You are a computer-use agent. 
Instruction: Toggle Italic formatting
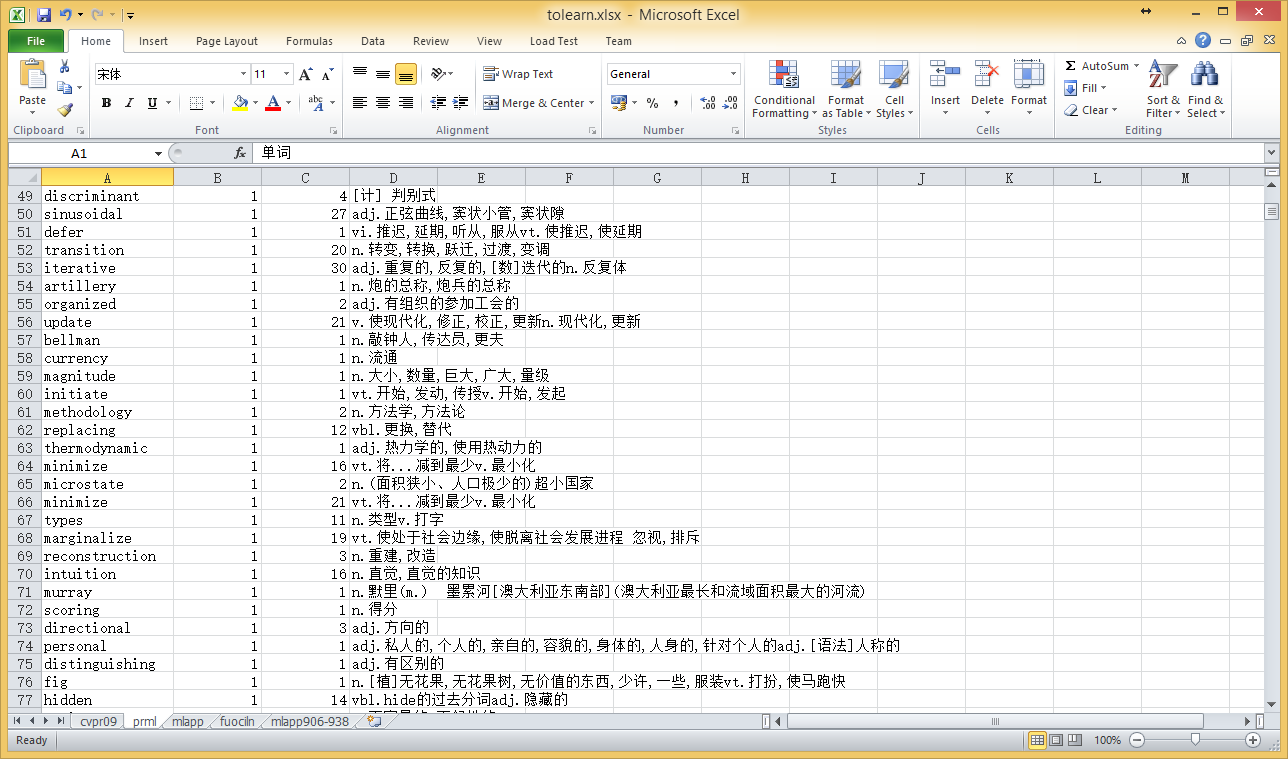click(x=129, y=103)
